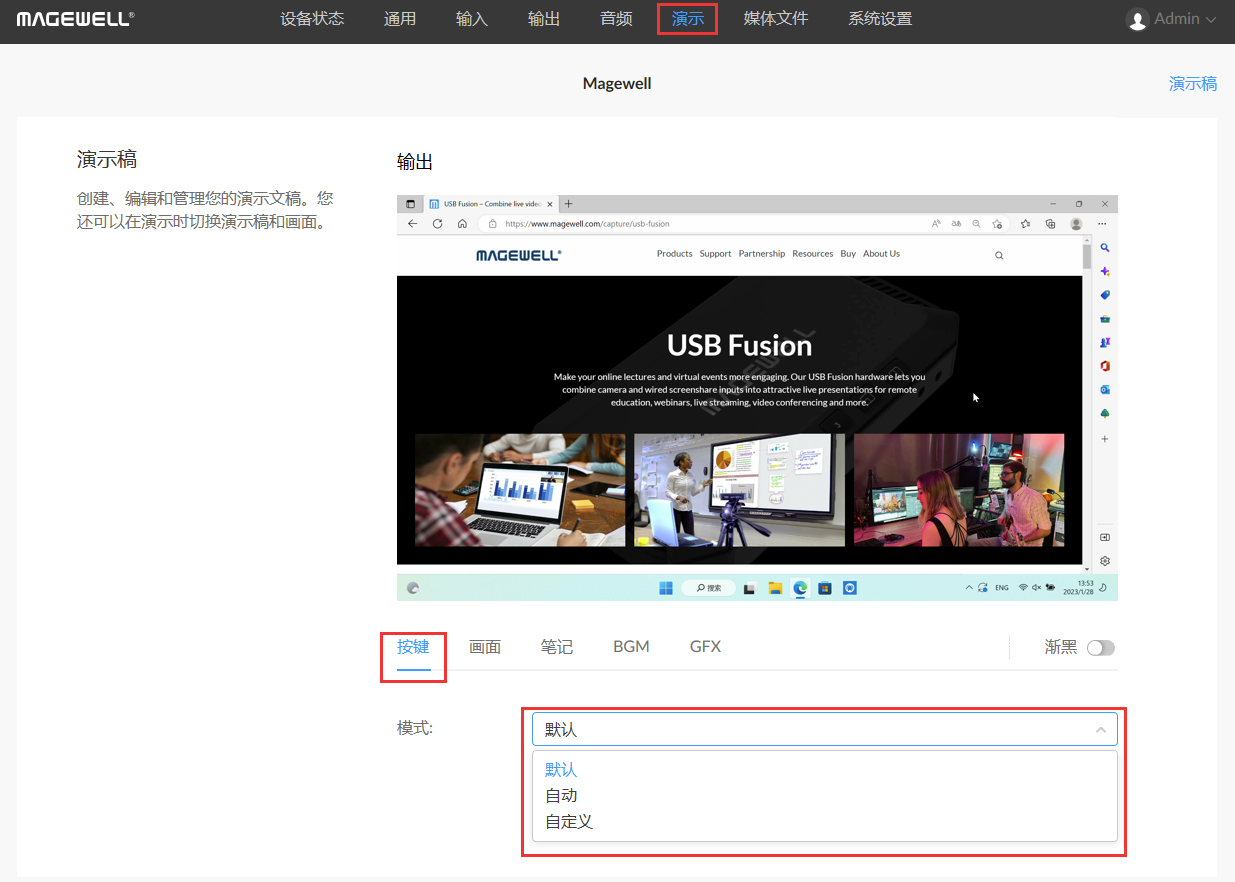Viewport: 1235px width, 882px height.
Task: Switch to the 笔记 tab
Action: coord(557,647)
